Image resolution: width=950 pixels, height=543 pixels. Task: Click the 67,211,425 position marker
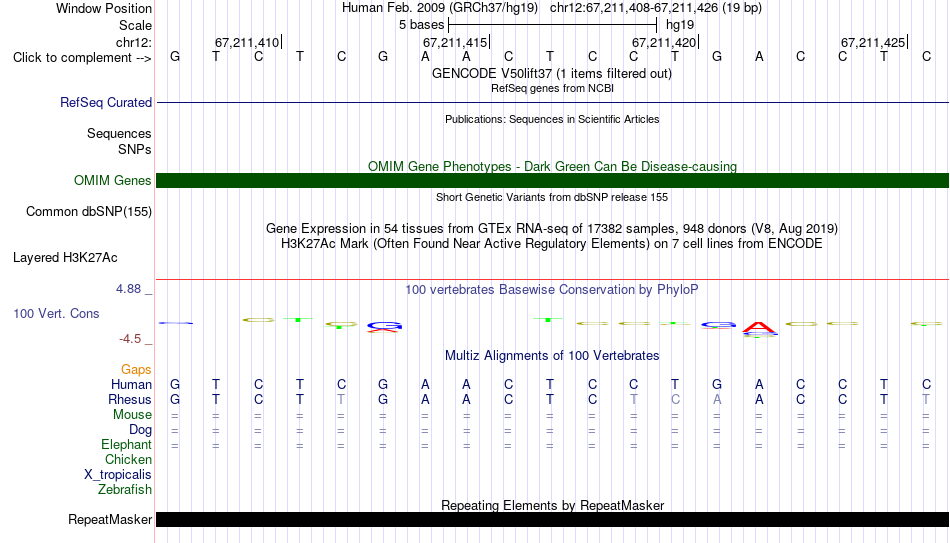tap(874, 42)
